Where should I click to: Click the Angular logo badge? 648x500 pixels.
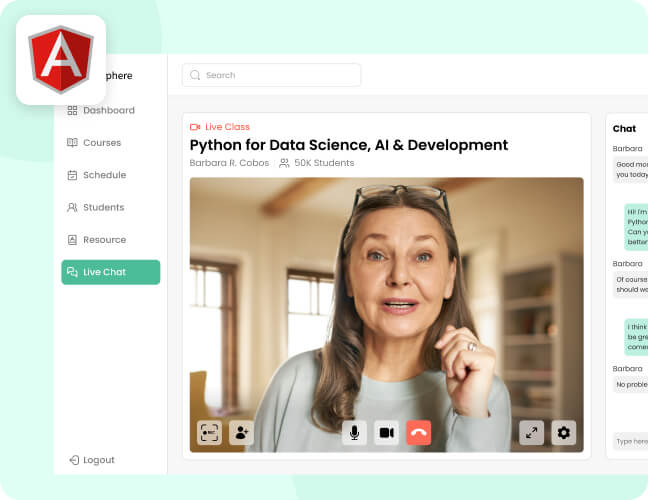[61, 60]
